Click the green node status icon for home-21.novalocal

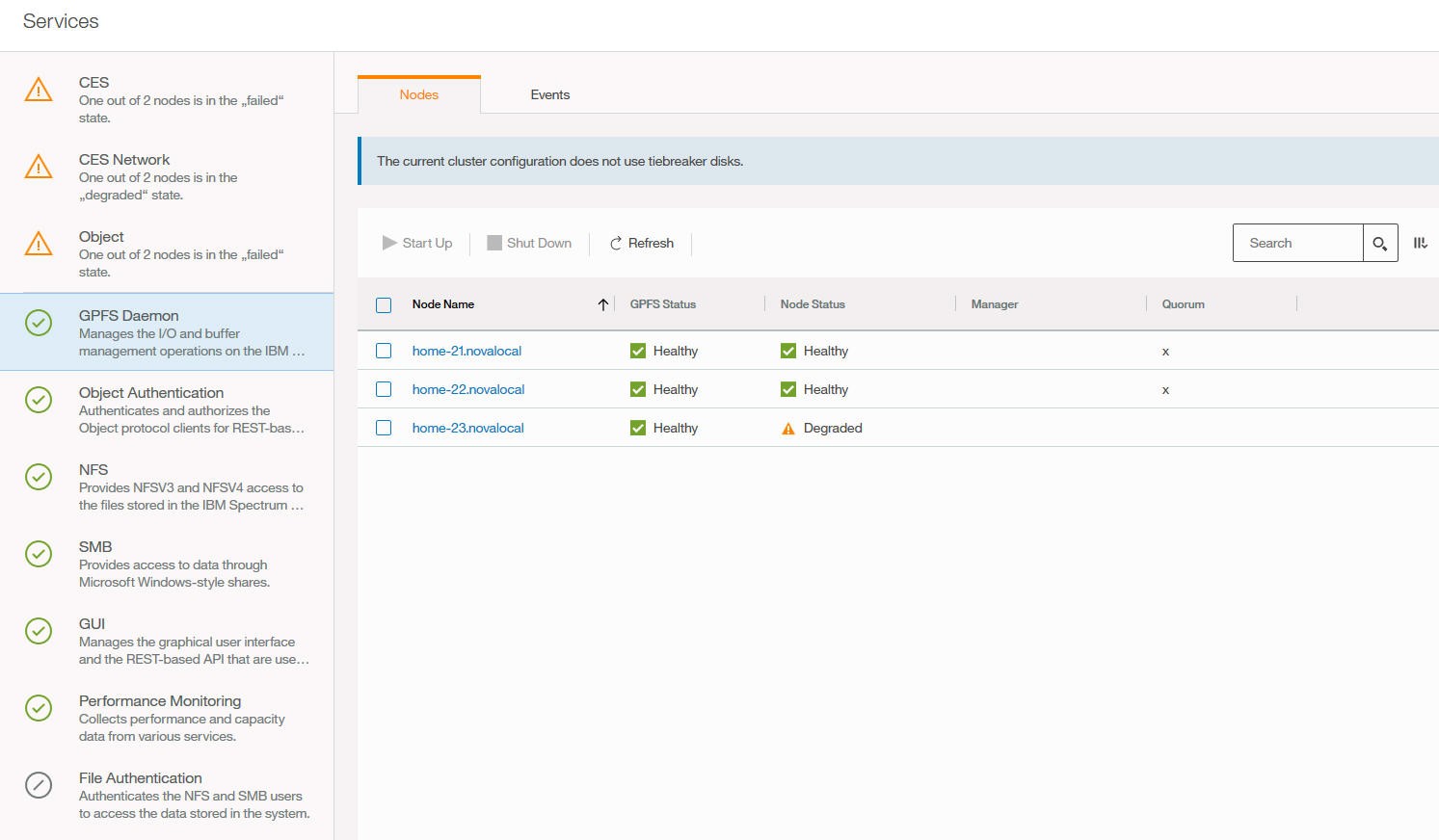[x=788, y=351]
